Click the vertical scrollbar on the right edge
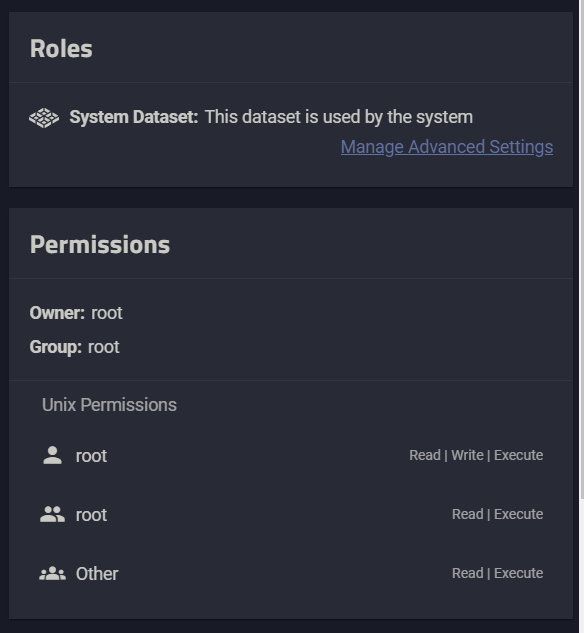The height and width of the screenshot is (633, 584). click(582, 249)
